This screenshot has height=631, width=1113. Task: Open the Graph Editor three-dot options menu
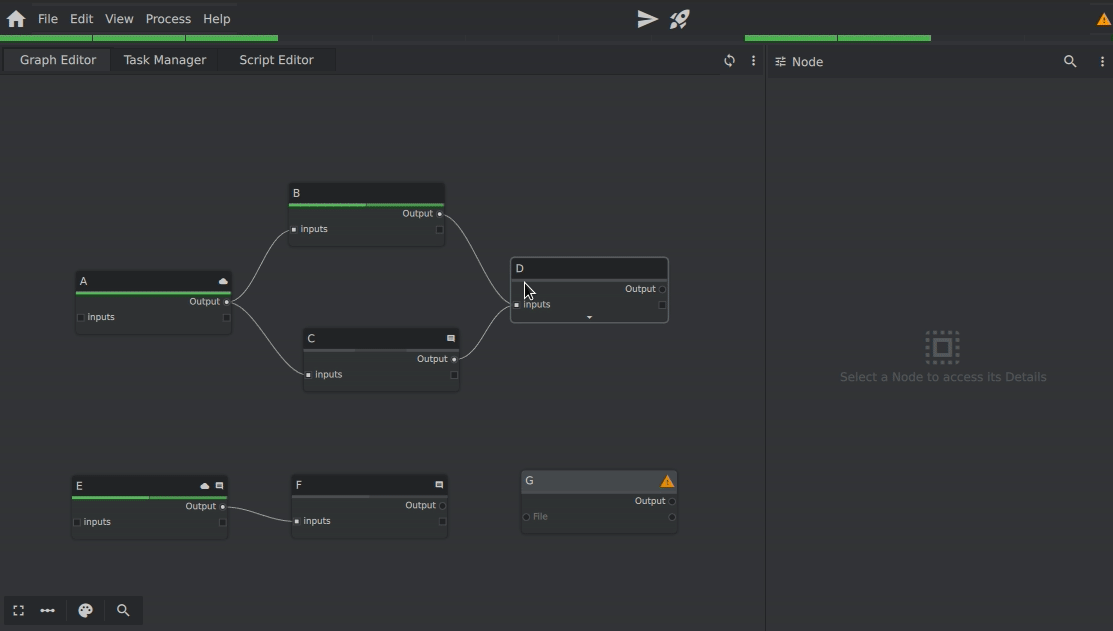754,61
